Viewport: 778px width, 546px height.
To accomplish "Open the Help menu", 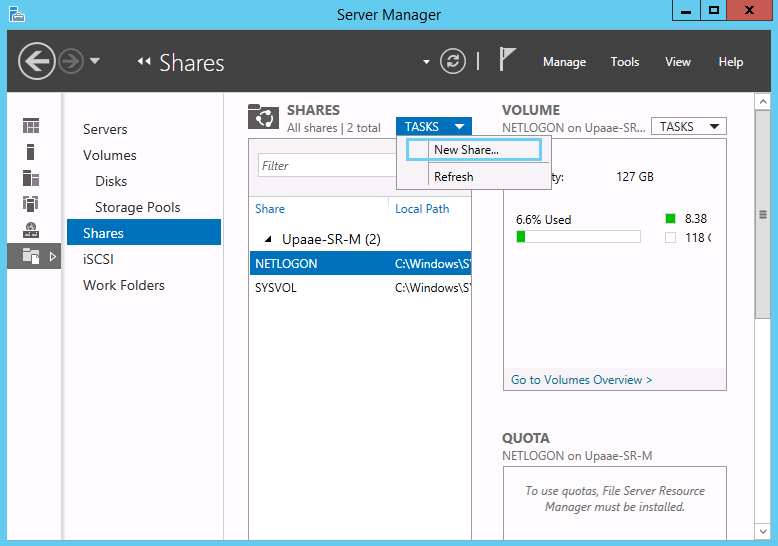I will coord(730,62).
